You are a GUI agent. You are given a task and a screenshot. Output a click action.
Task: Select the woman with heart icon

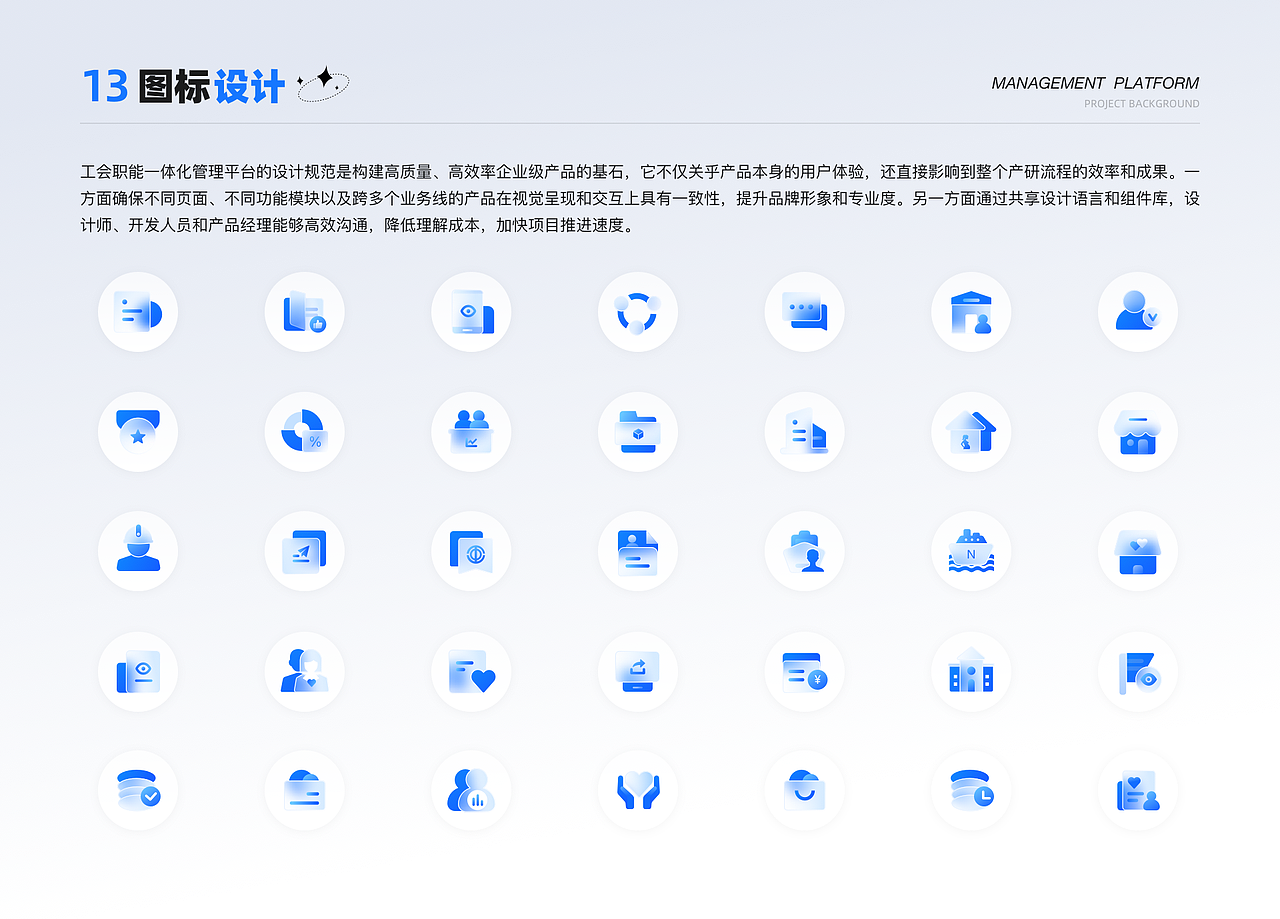[x=305, y=671]
